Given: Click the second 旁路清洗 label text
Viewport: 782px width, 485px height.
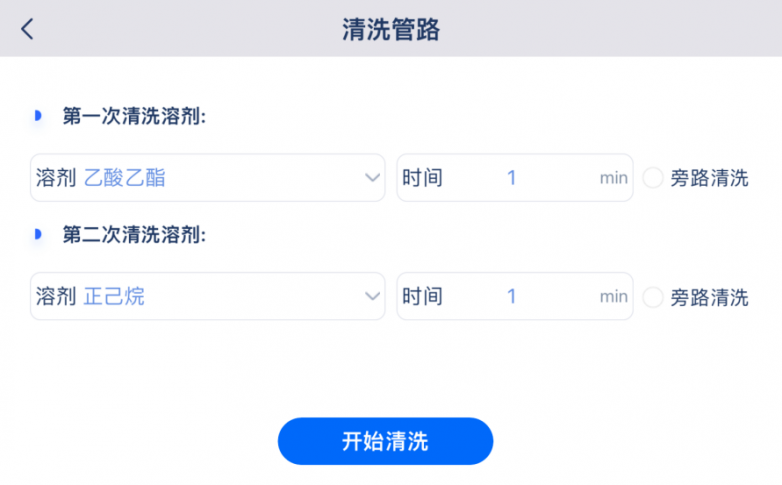Looking at the screenshot, I should coord(709,297).
